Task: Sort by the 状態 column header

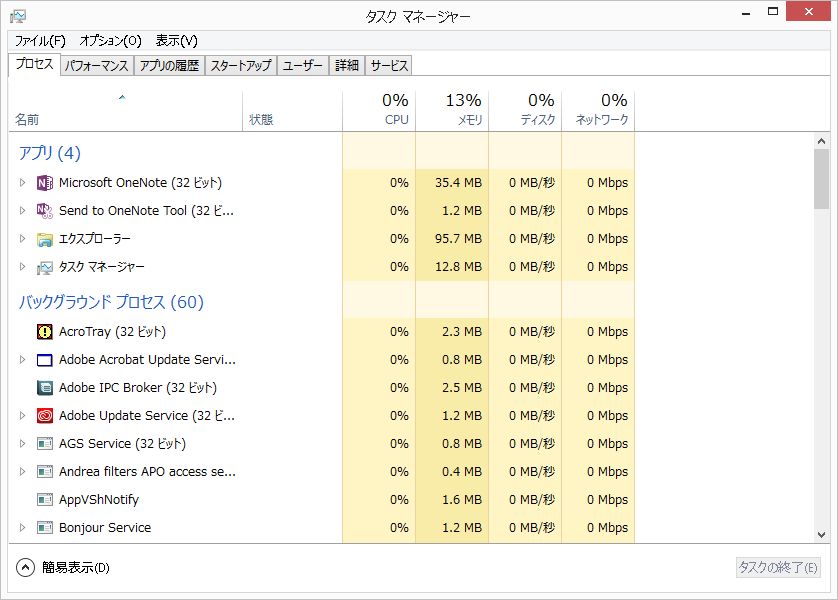Action: (x=292, y=111)
